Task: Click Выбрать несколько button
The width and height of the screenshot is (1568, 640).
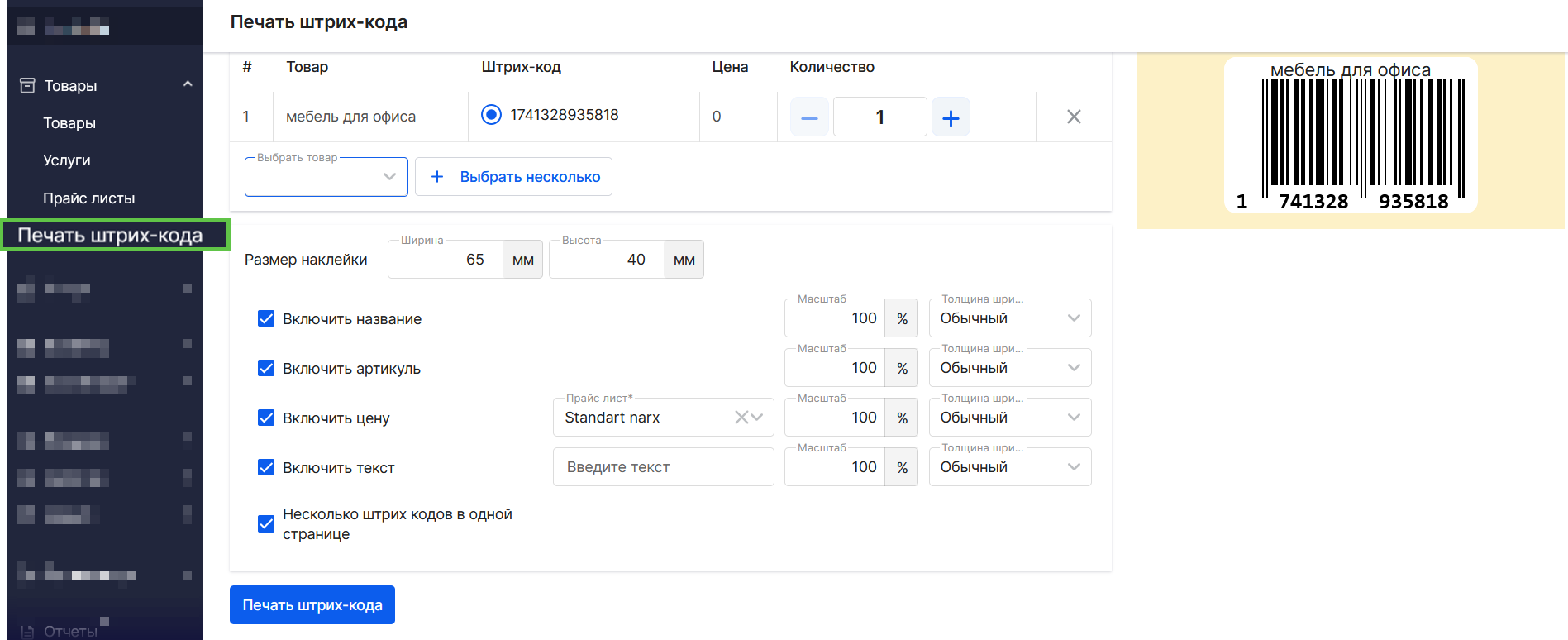Action: 513,177
